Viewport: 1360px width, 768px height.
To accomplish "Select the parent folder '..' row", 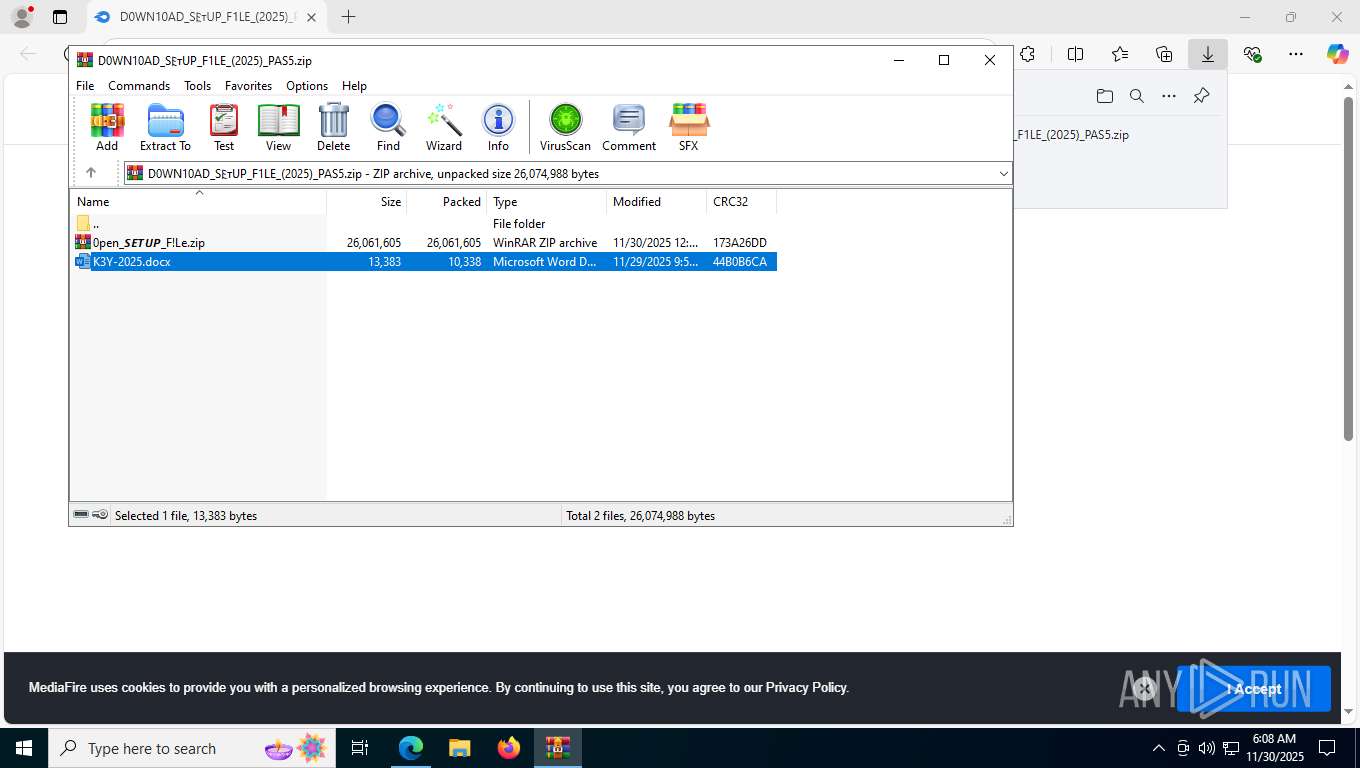I will click(424, 223).
